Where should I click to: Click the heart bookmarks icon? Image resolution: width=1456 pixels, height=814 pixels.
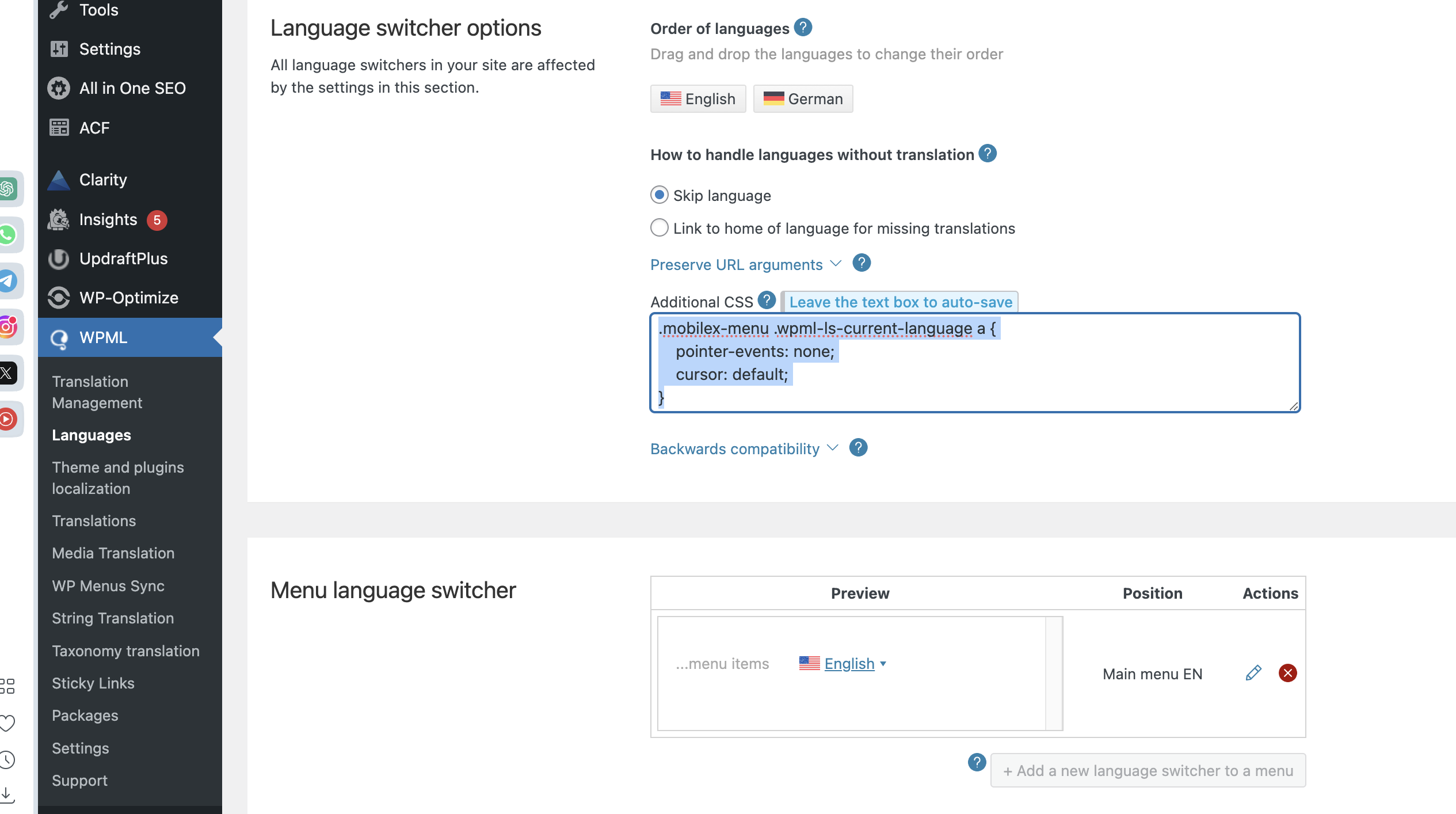click(7, 722)
